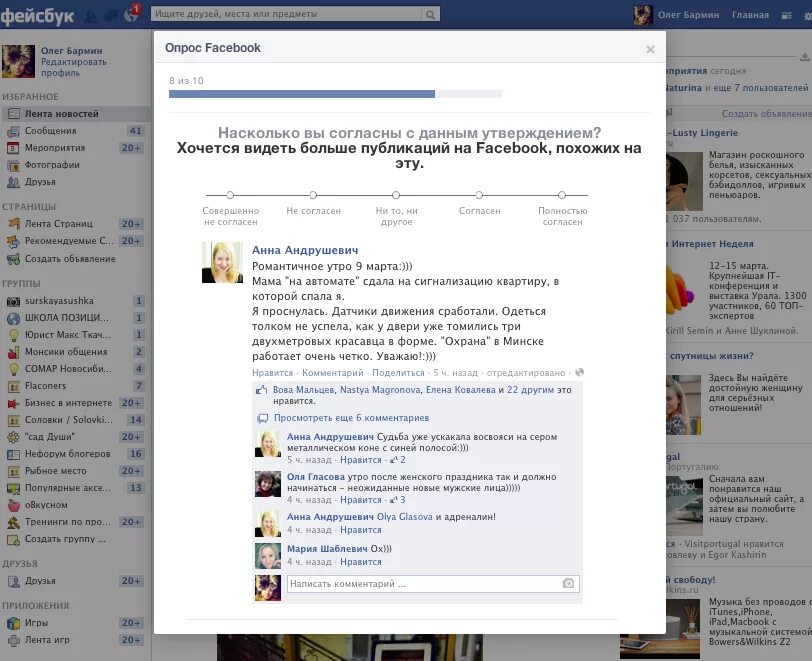This screenshot has height=661, width=812.
Task: Click Нравится under the main post
Action: tap(272, 372)
